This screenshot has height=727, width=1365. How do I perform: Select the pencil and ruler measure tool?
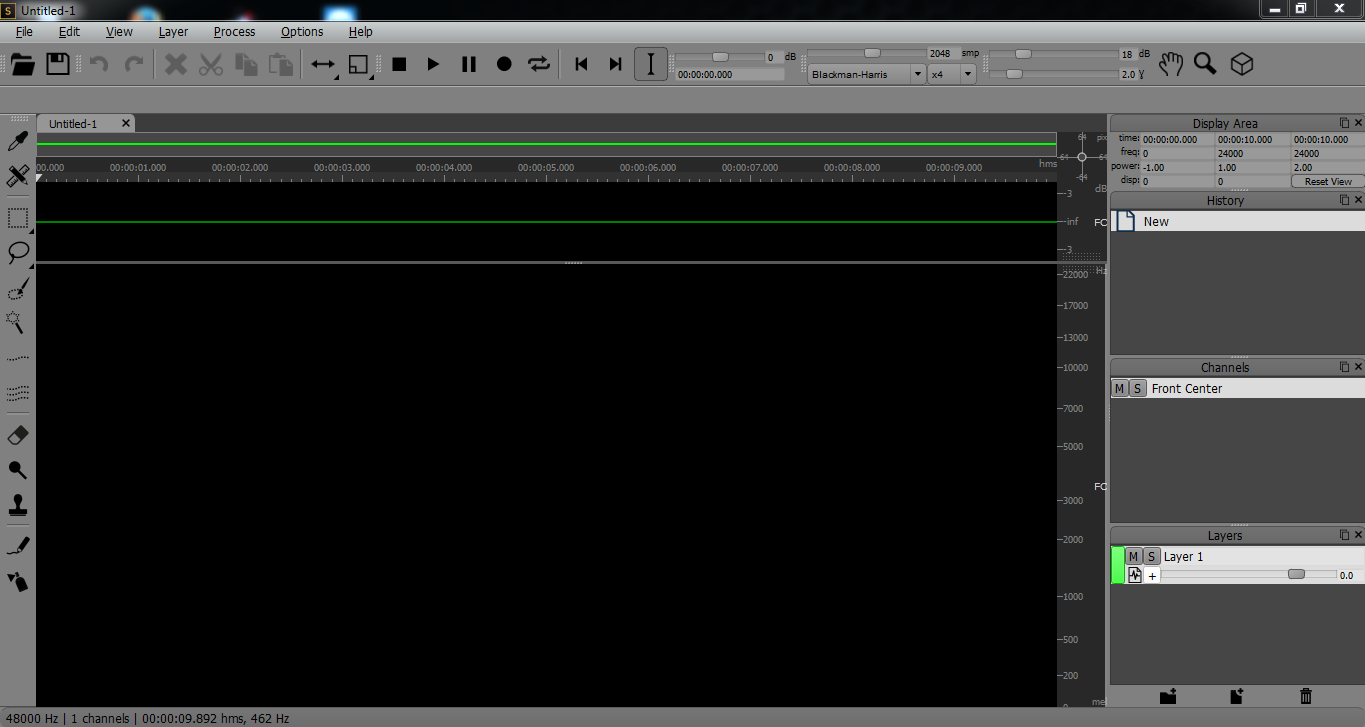(17, 176)
